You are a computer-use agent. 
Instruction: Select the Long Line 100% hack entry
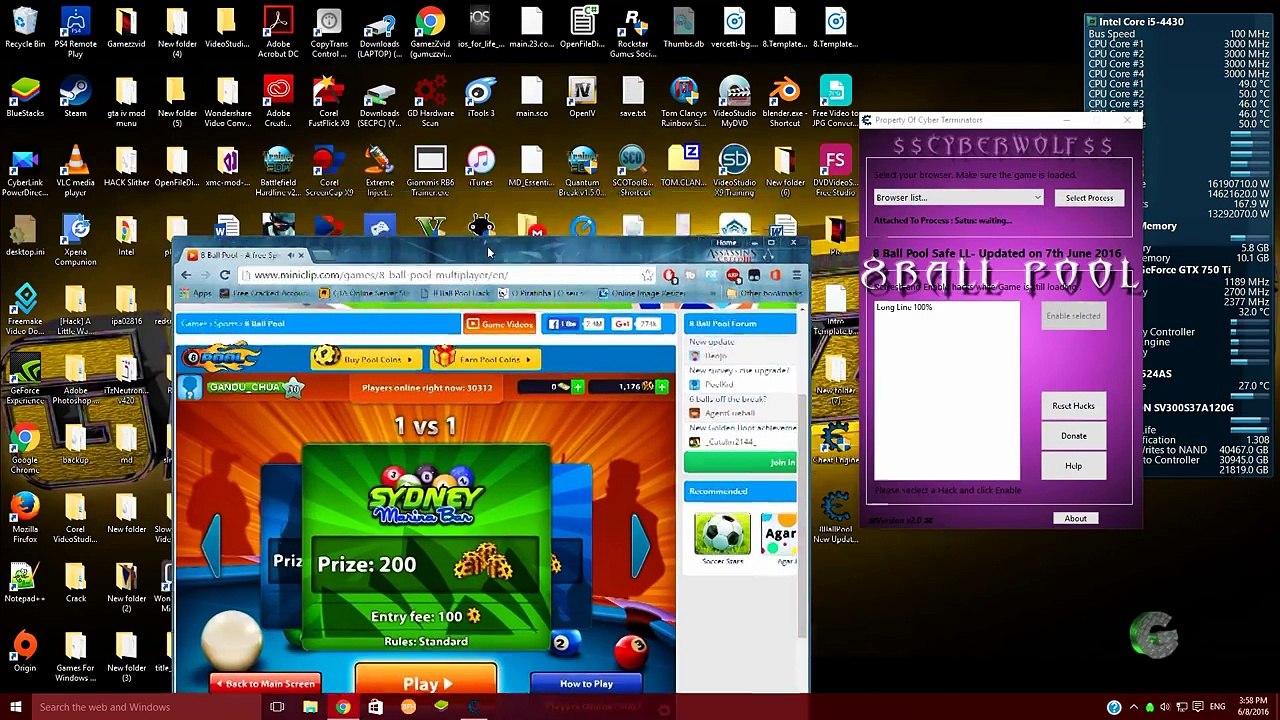click(904, 308)
